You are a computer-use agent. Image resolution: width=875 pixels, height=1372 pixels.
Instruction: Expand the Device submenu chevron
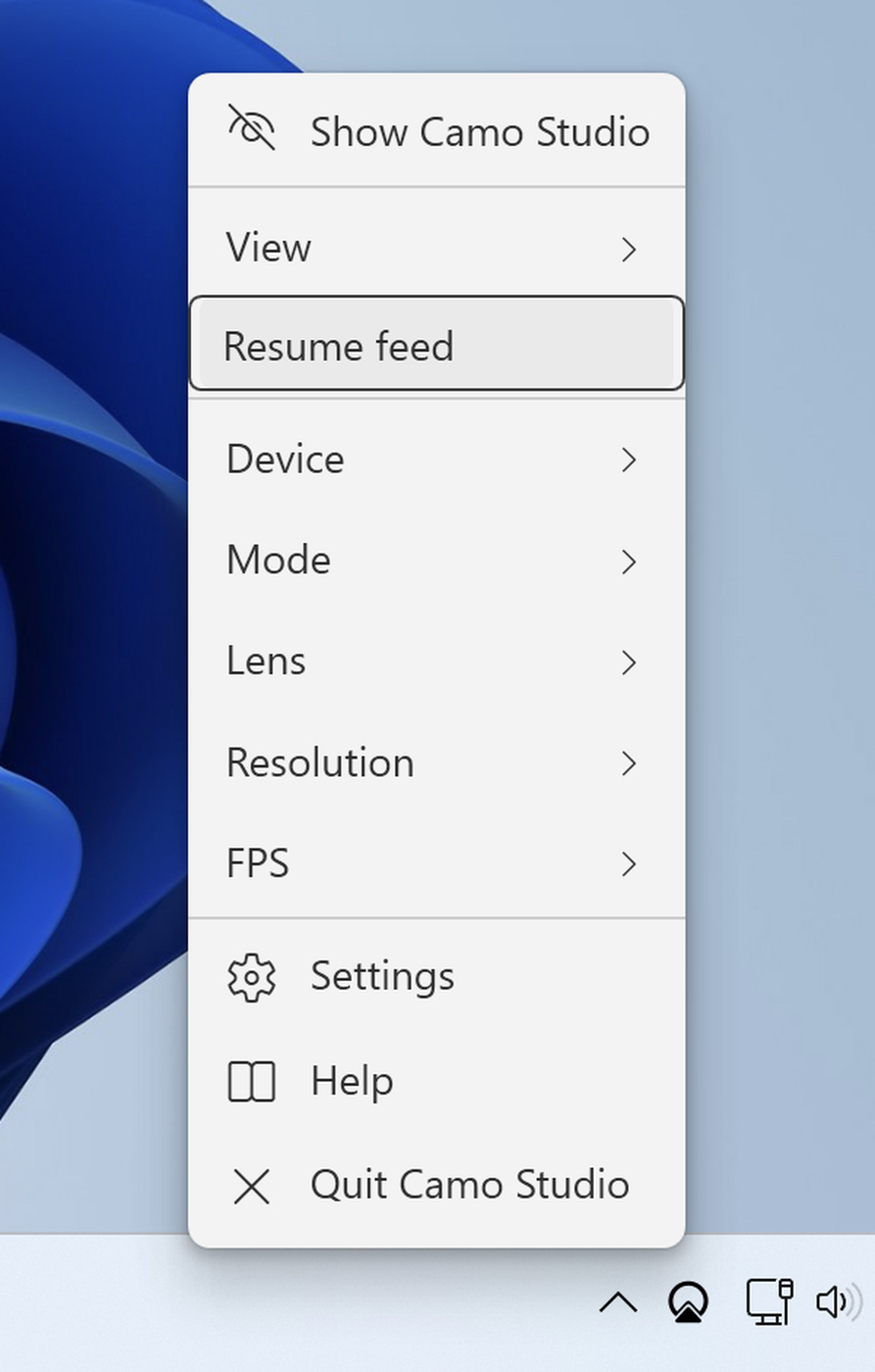point(629,460)
